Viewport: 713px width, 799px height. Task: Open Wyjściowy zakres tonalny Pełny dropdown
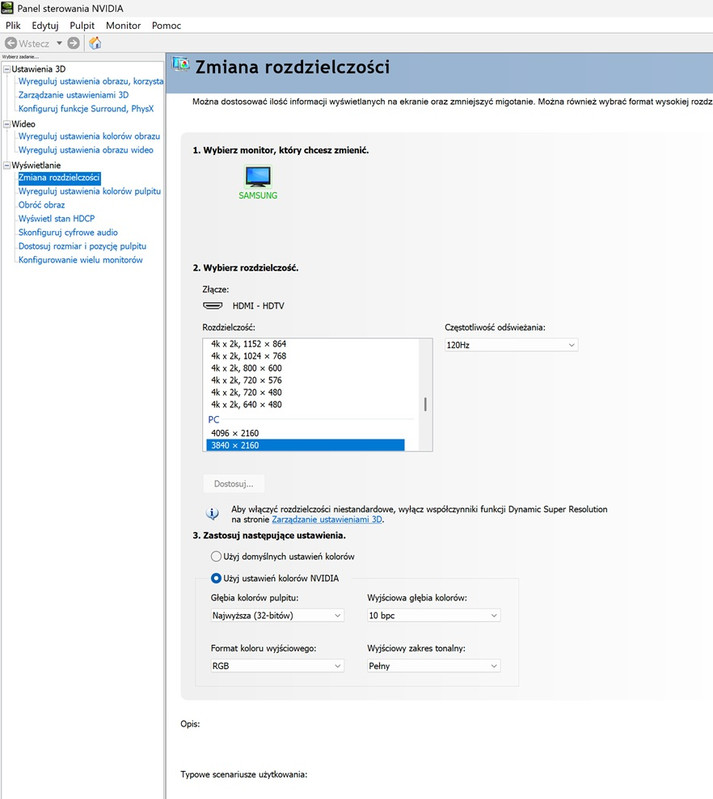click(x=434, y=666)
